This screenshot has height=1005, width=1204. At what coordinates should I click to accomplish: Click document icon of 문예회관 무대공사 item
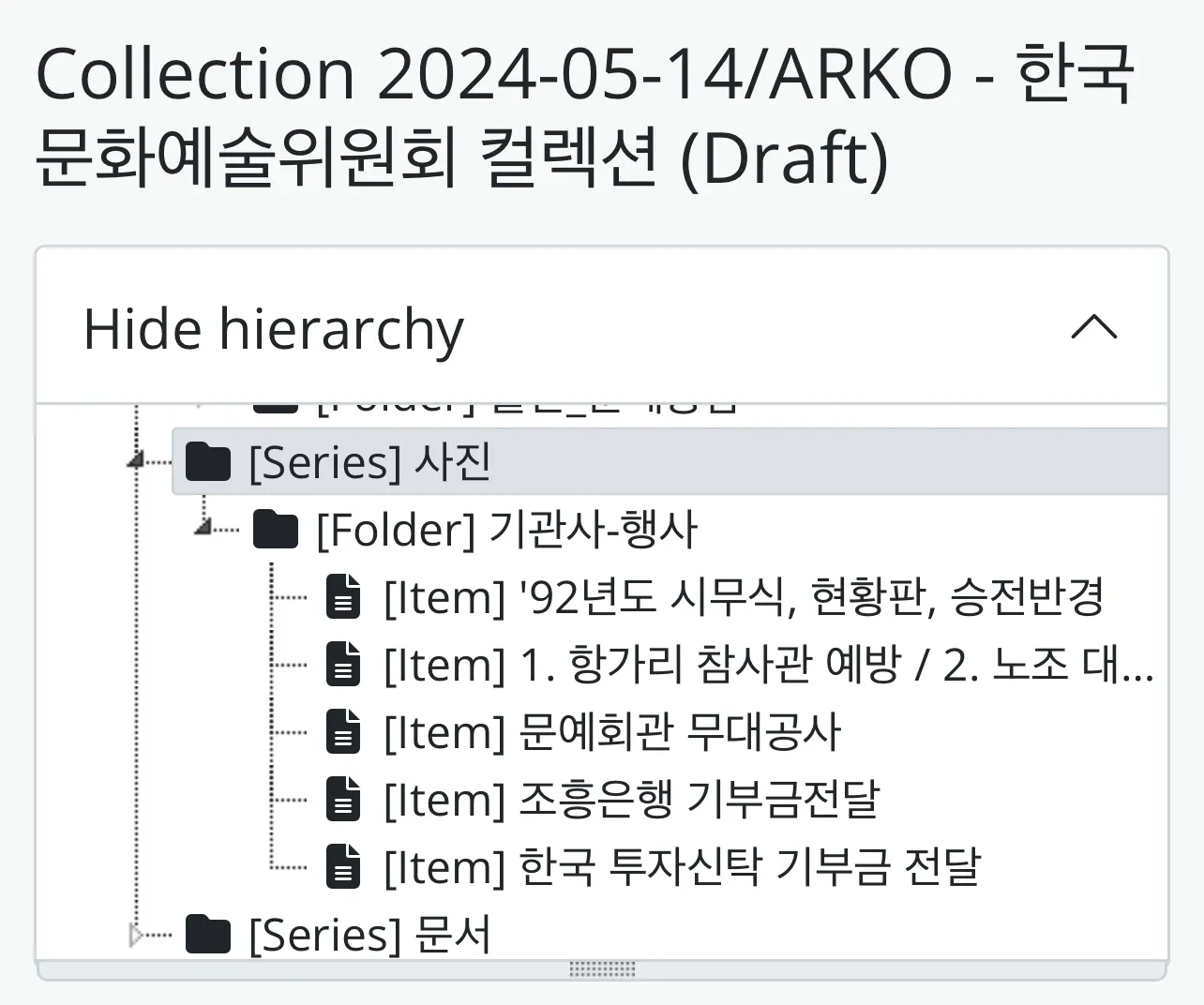[343, 732]
